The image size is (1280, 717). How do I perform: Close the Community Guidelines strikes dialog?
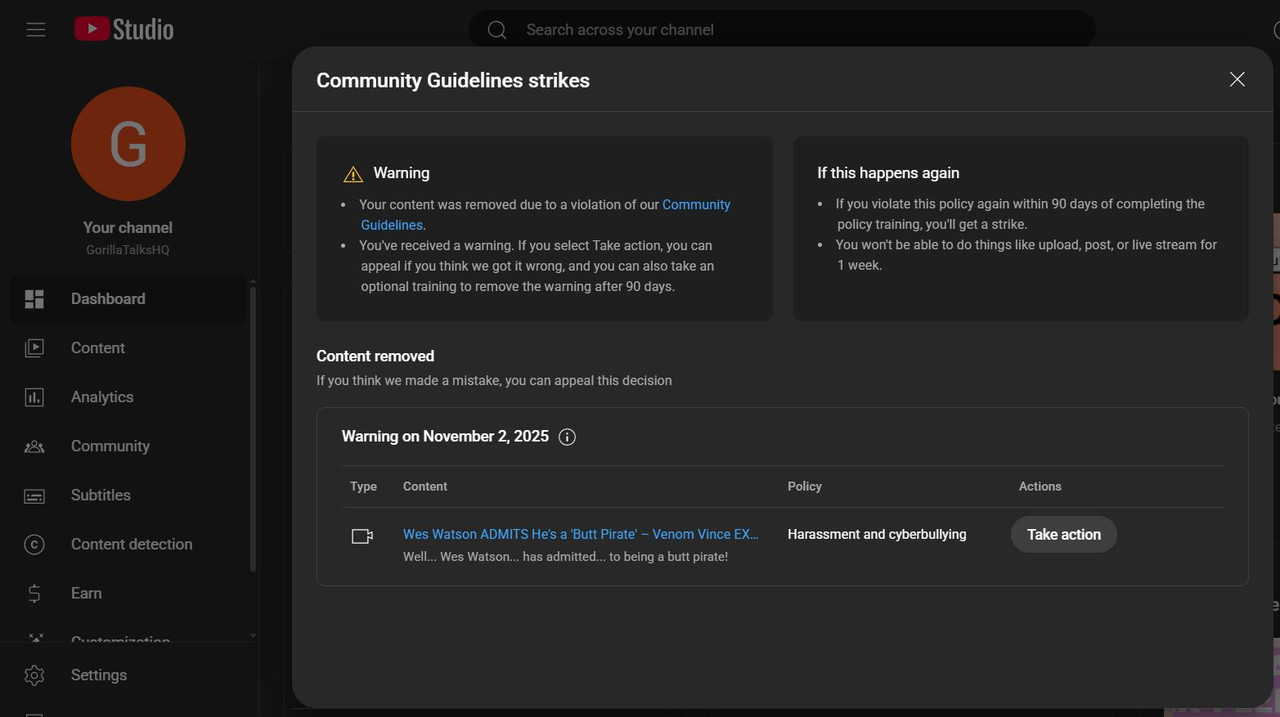(x=1237, y=80)
